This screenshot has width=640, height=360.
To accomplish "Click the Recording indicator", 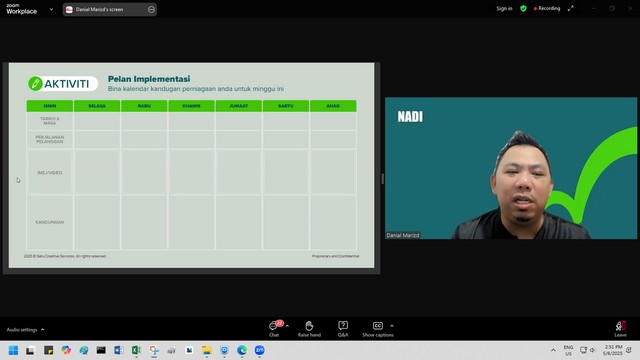I will tap(547, 9).
